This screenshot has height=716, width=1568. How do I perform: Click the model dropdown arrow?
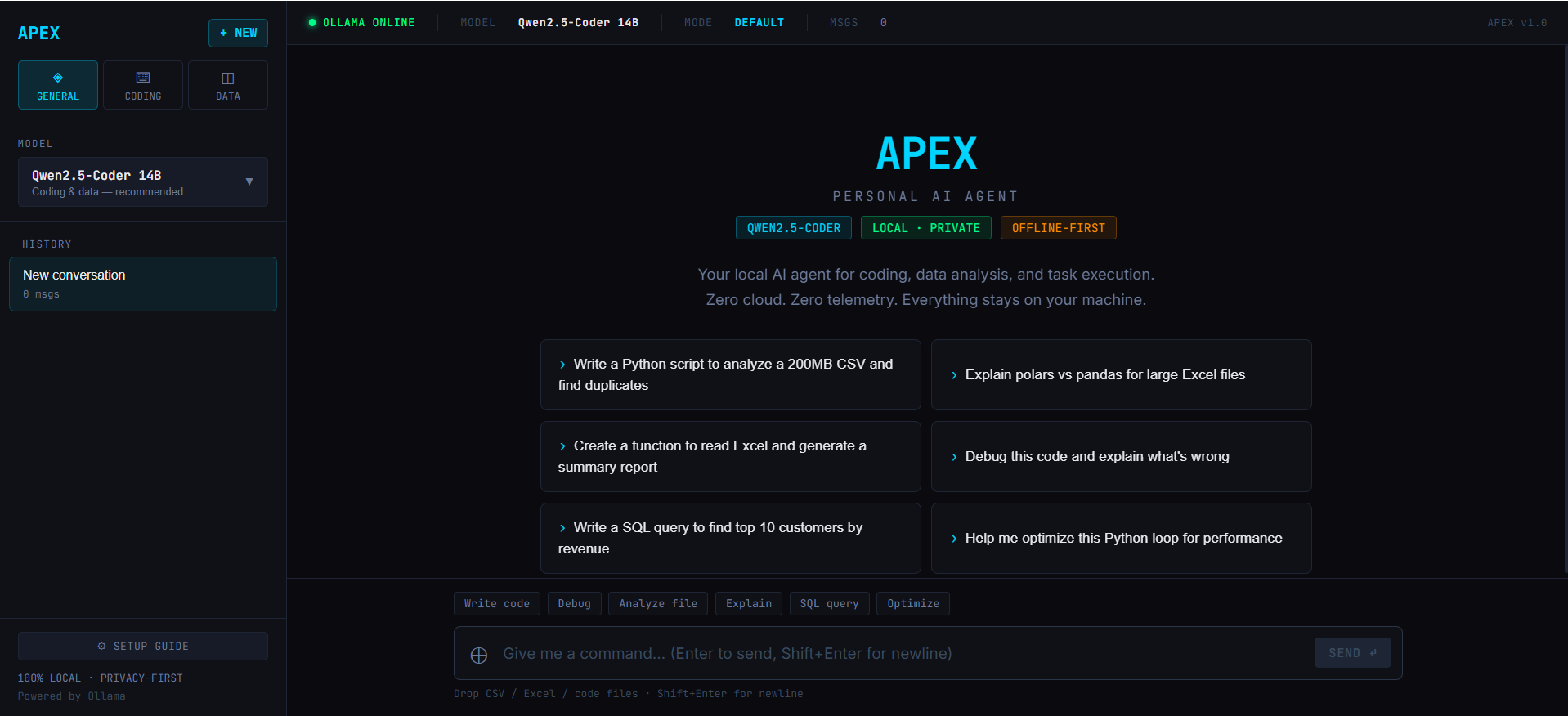click(249, 181)
